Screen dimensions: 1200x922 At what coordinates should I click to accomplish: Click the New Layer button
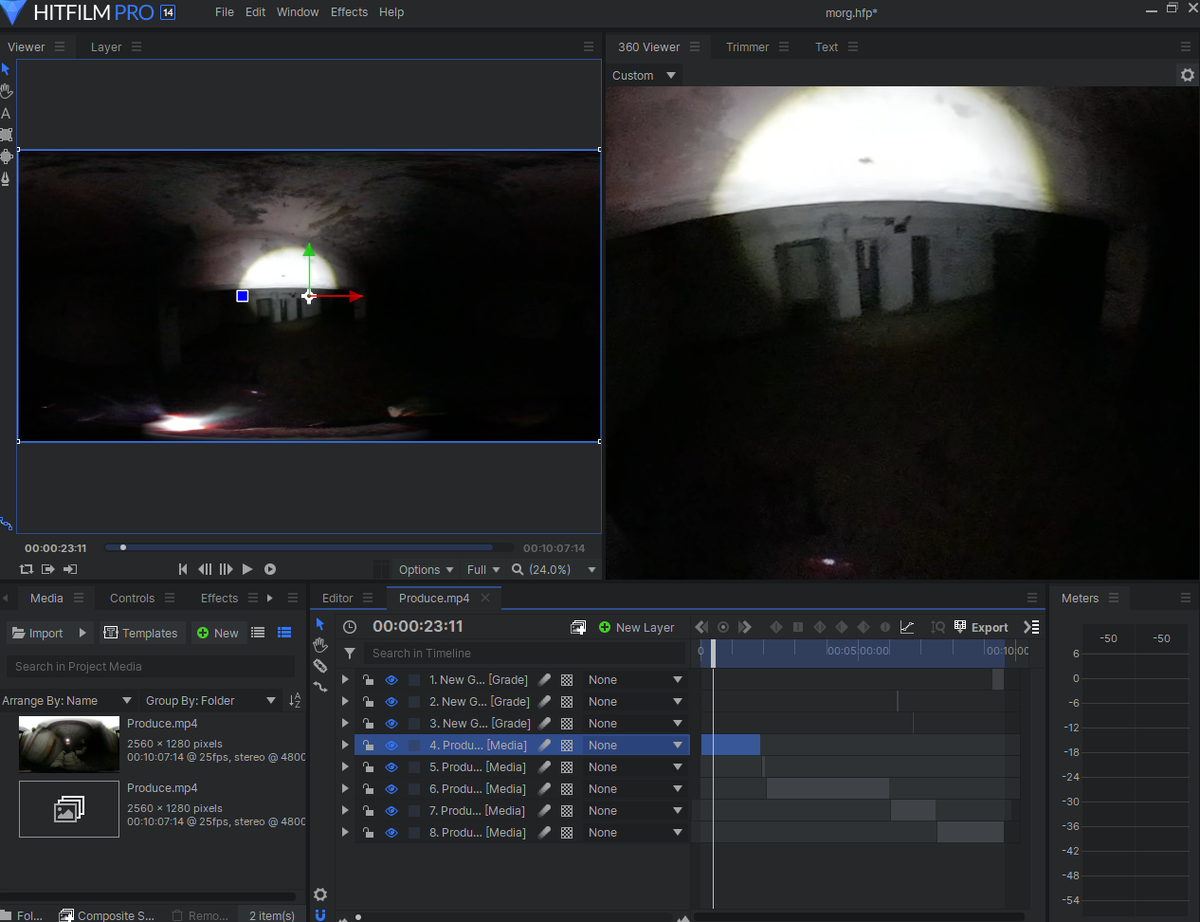(x=636, y=627)
